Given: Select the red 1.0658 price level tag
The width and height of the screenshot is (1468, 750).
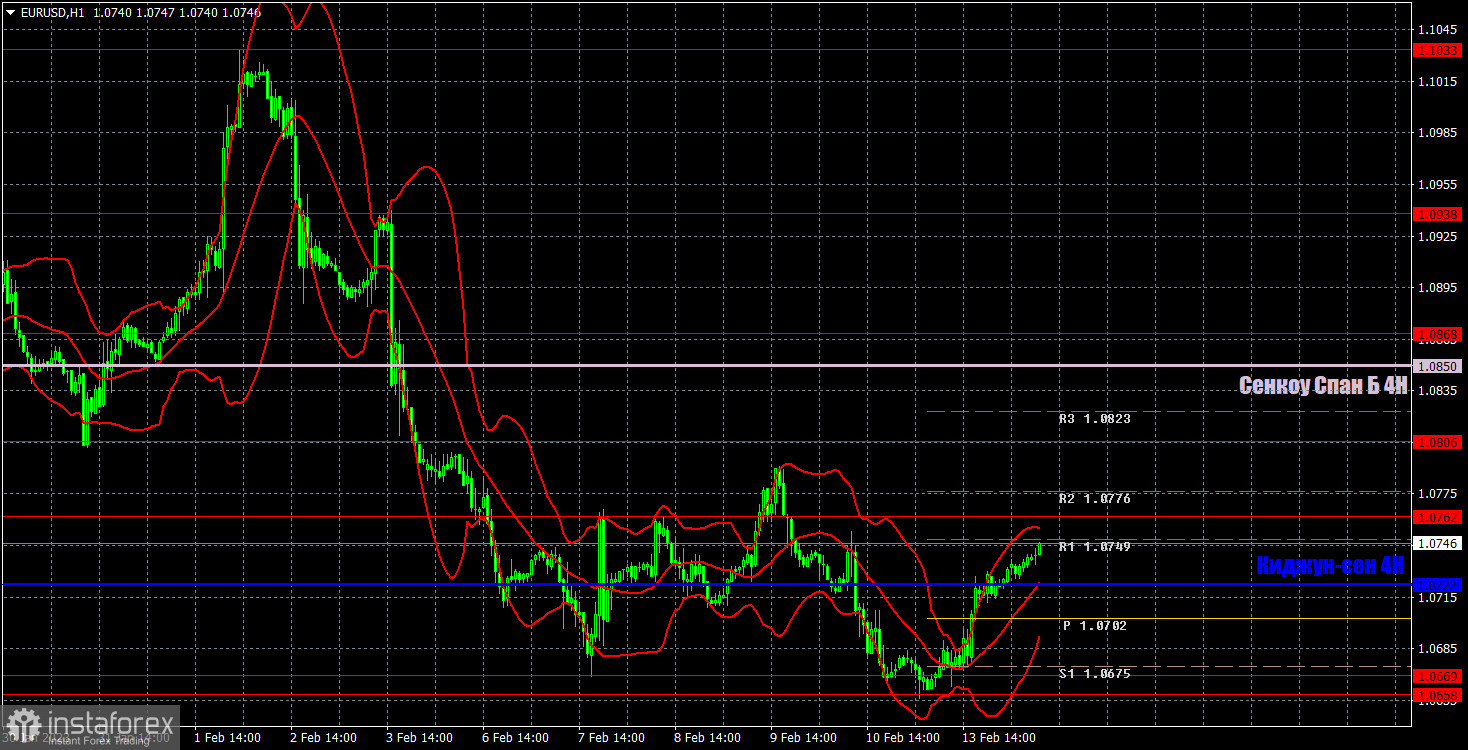Looking at the screenshot, I should pyautogui.click(x=1438, y=695).
